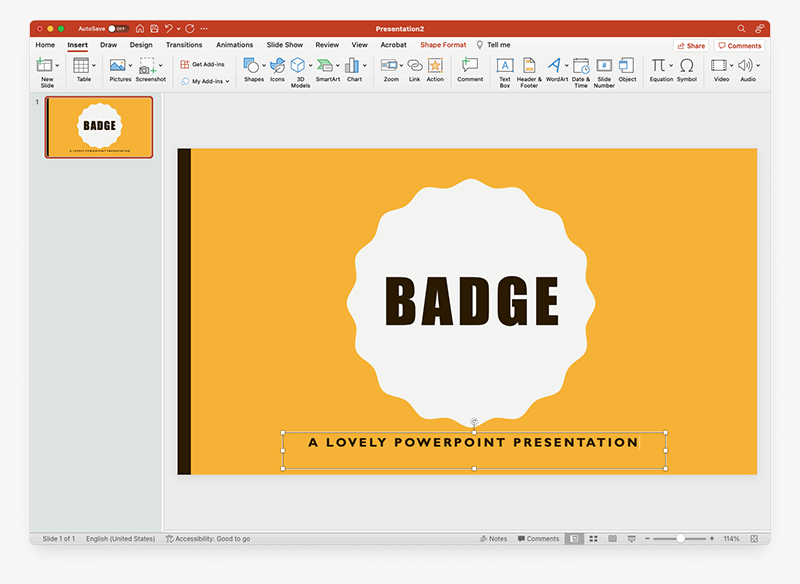
Task: Switch to Slide Sorter view
Action: click(x=593, y=538)
